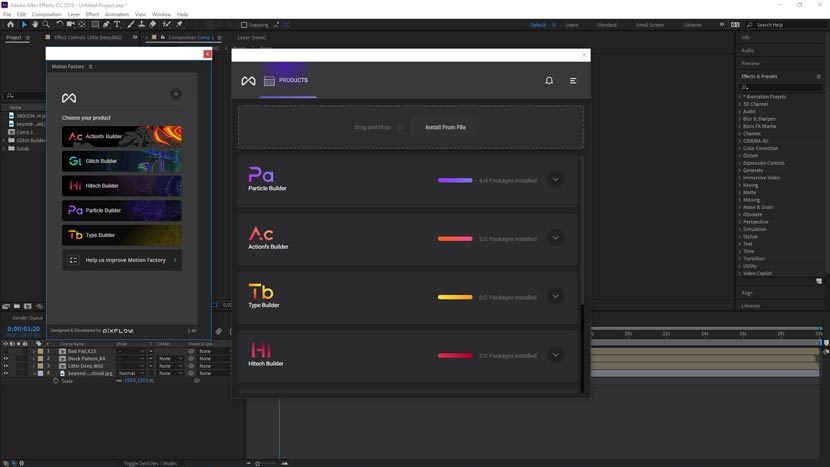Expand Hitech Builder packages chevron

point(555,355)
